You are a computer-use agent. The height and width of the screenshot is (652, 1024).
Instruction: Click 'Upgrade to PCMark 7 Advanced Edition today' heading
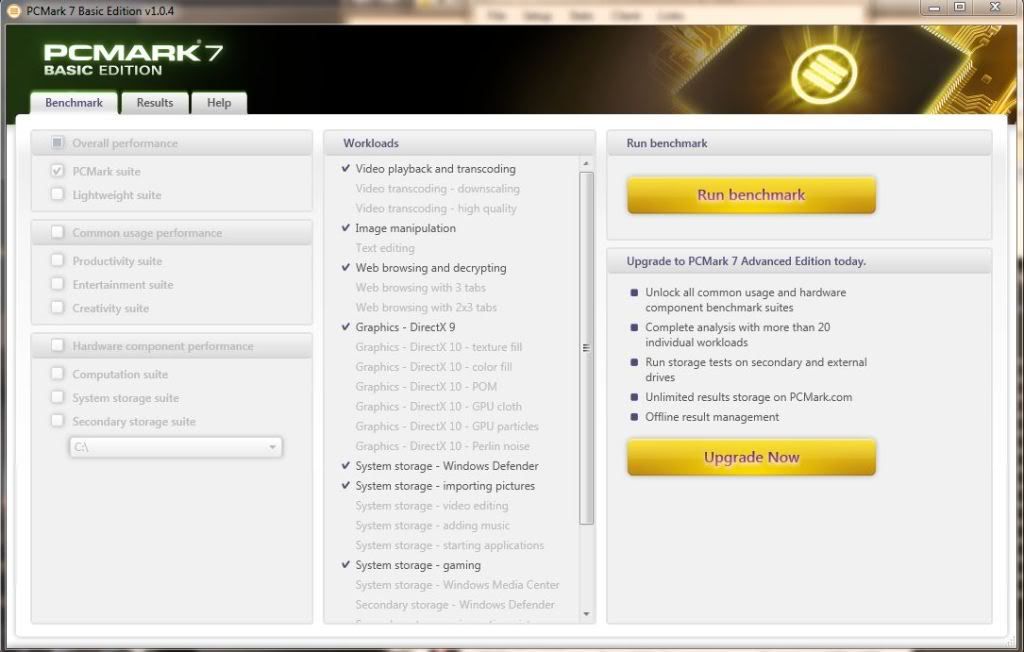[746, 261]
